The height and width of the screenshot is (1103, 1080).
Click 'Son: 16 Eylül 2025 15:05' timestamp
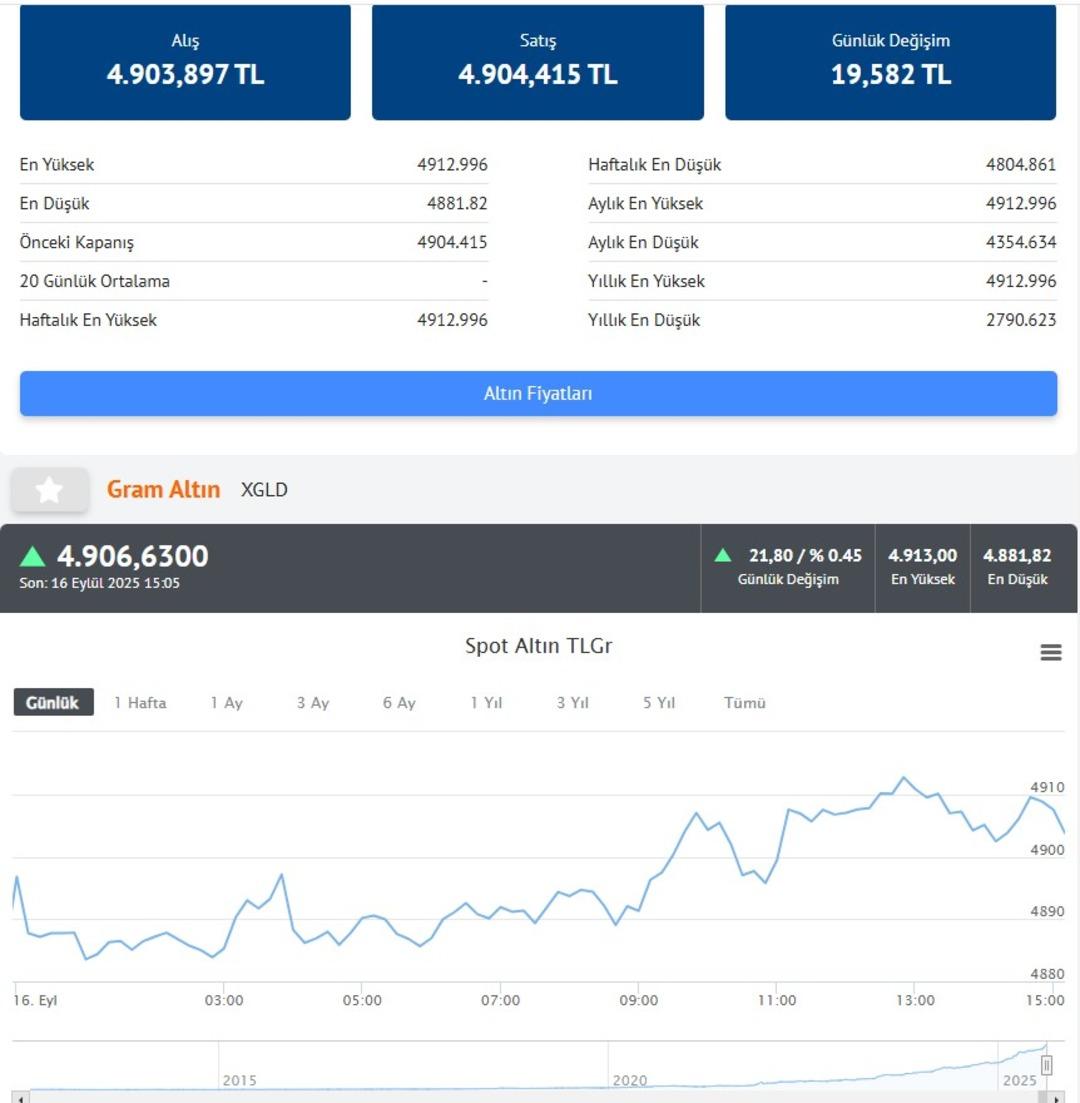tap(99, 583)
